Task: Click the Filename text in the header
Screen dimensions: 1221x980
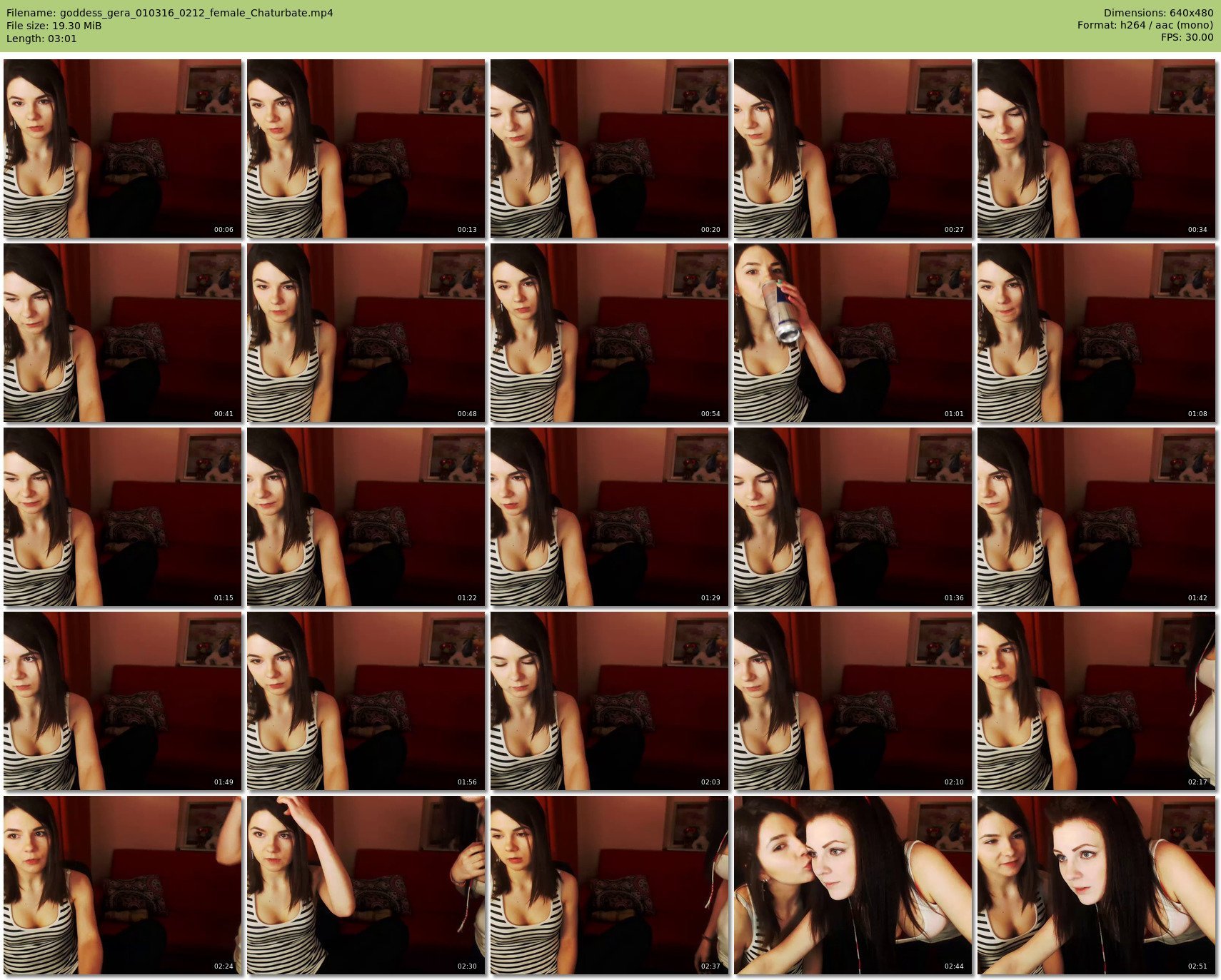Action: click(170, 13)
